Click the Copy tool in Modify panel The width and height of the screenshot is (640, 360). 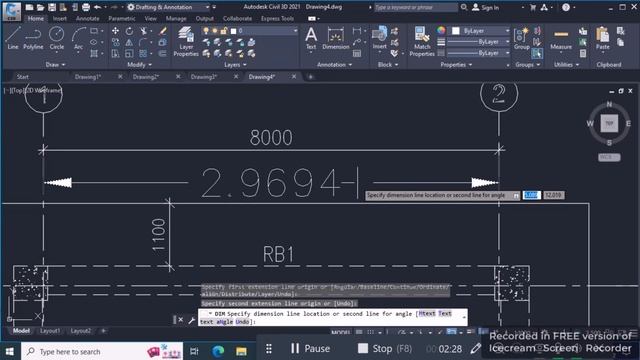click(x=116, y=42)
